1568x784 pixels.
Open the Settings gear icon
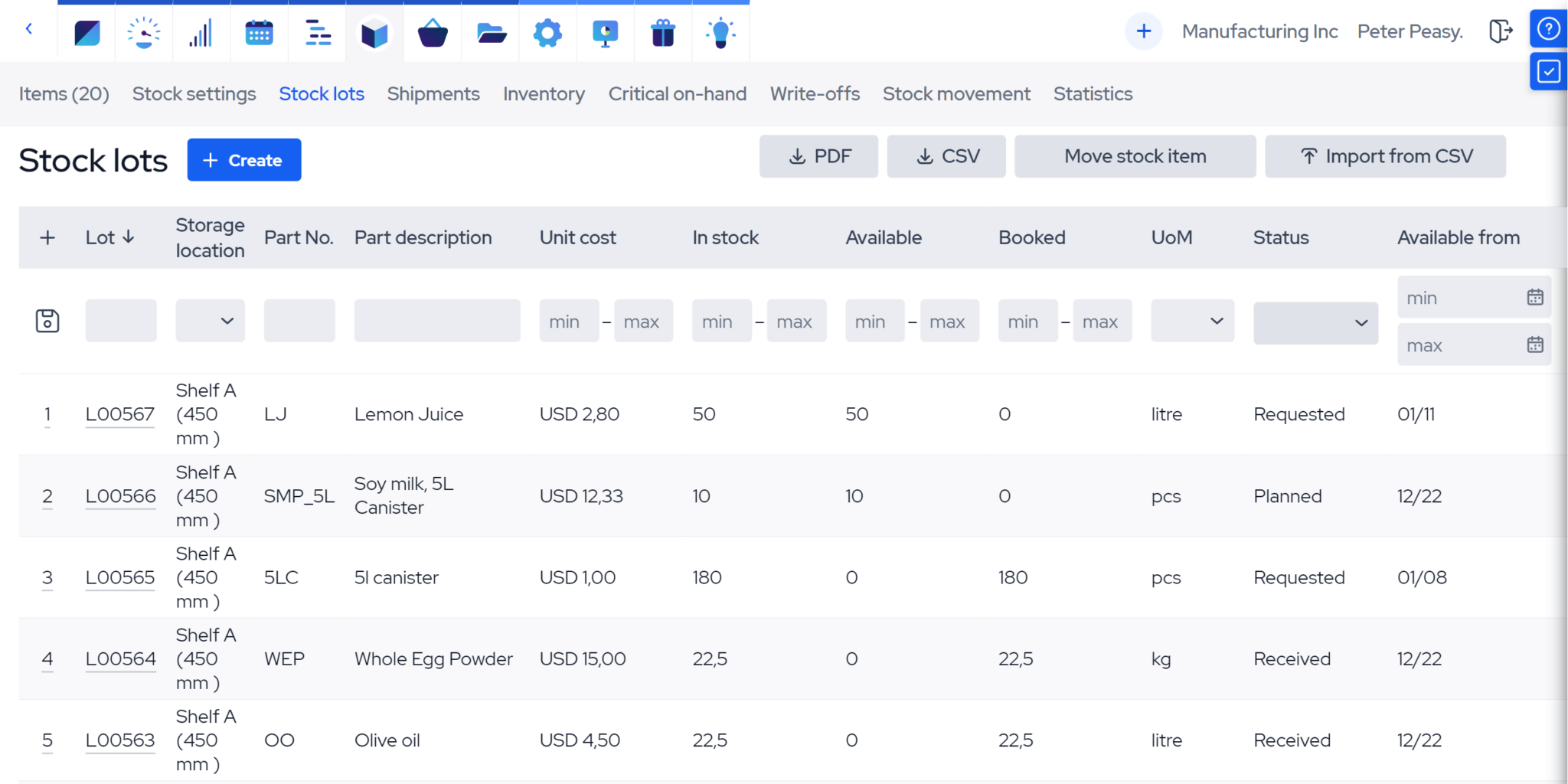(547, 32)
